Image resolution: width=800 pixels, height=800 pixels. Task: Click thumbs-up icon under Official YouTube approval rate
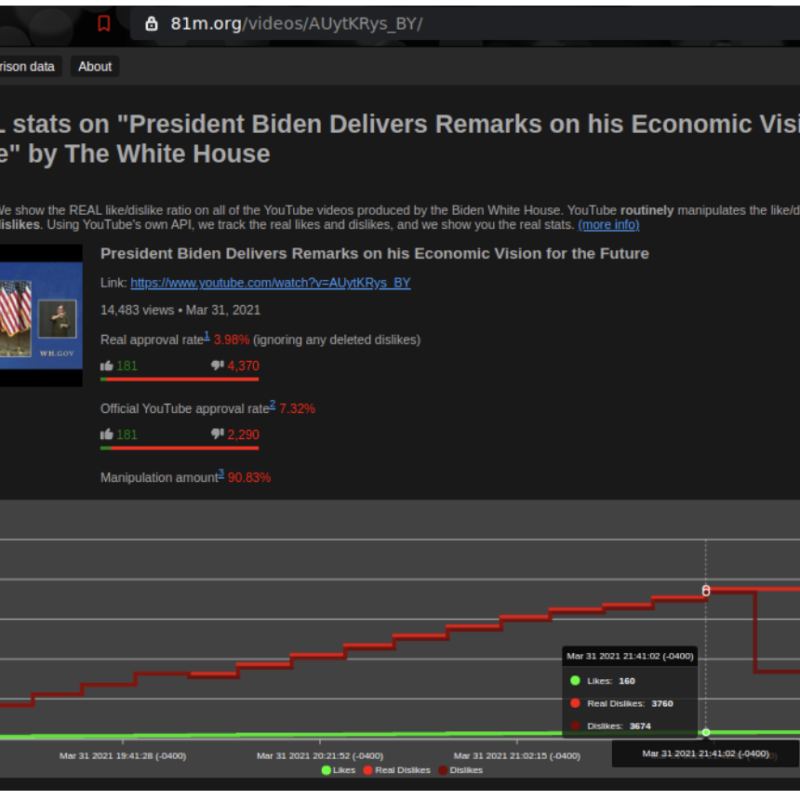tap(107, 435)
